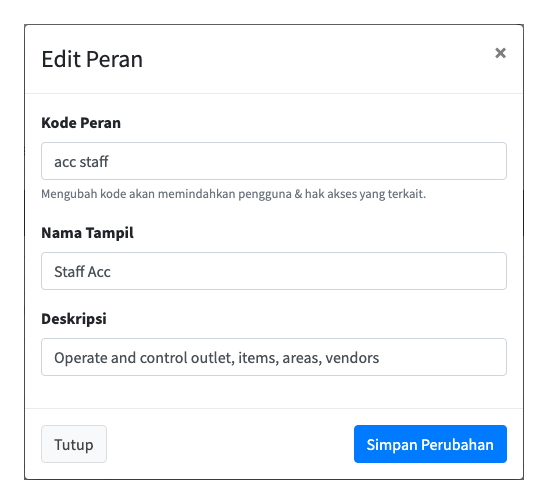Close the Edit Peran dialog with X
Viewport: 548px width, 504px height.
click(x=500, y=53)
